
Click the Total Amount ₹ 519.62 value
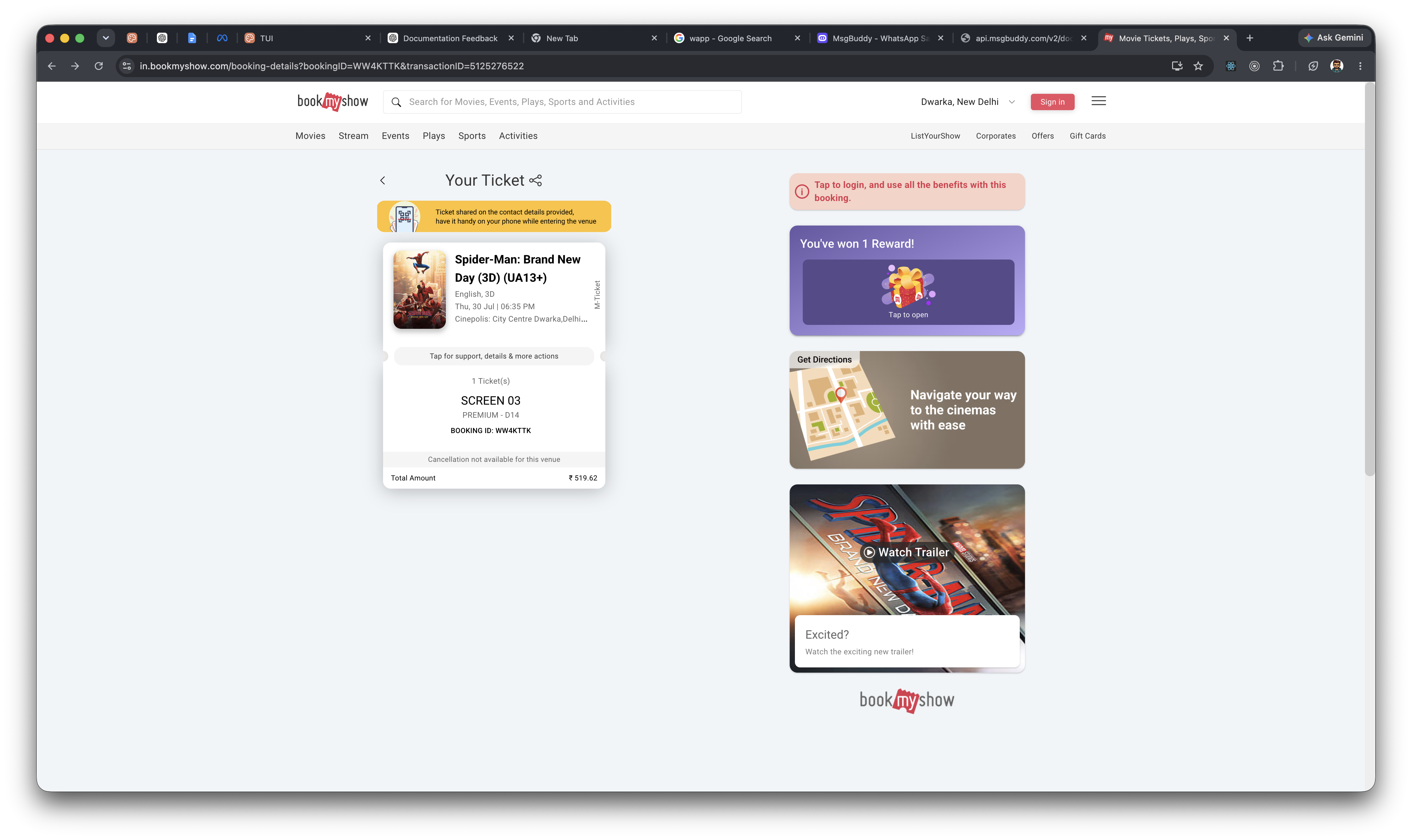tap(583, 478)
